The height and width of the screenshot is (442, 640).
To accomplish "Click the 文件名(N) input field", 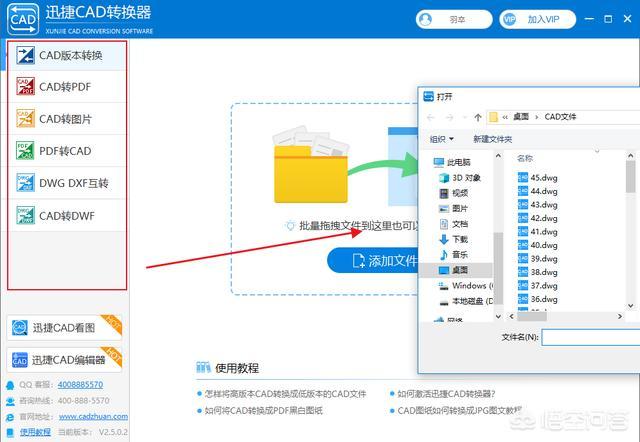I will coord(591,337).
